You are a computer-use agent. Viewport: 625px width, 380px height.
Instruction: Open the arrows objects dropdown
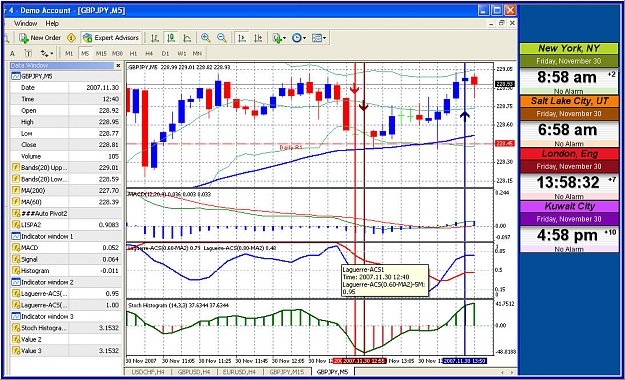click(47, 53)
